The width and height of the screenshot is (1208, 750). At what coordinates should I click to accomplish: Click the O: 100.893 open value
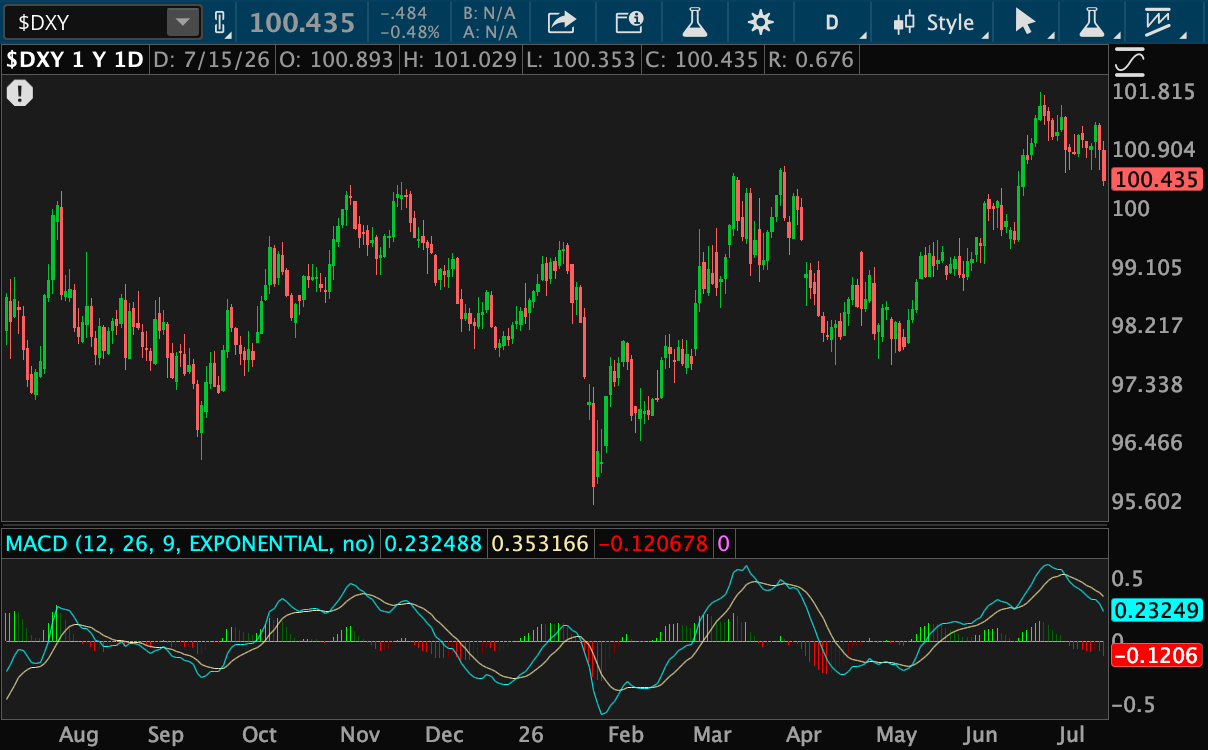pos(336,60)
